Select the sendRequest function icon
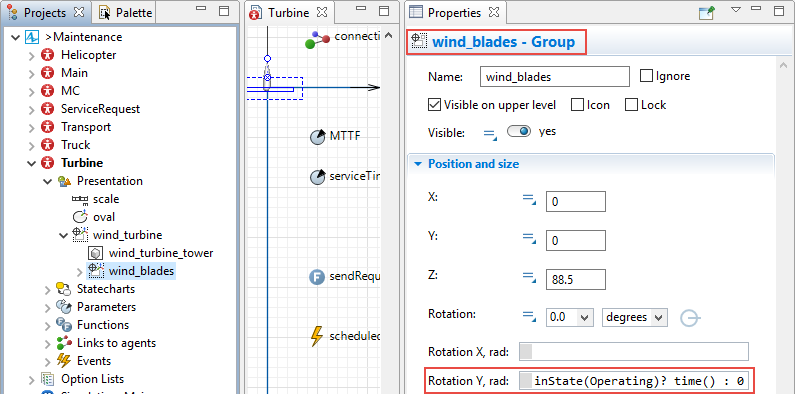This screenshot has height=394, width=795. tap(317, 277)
